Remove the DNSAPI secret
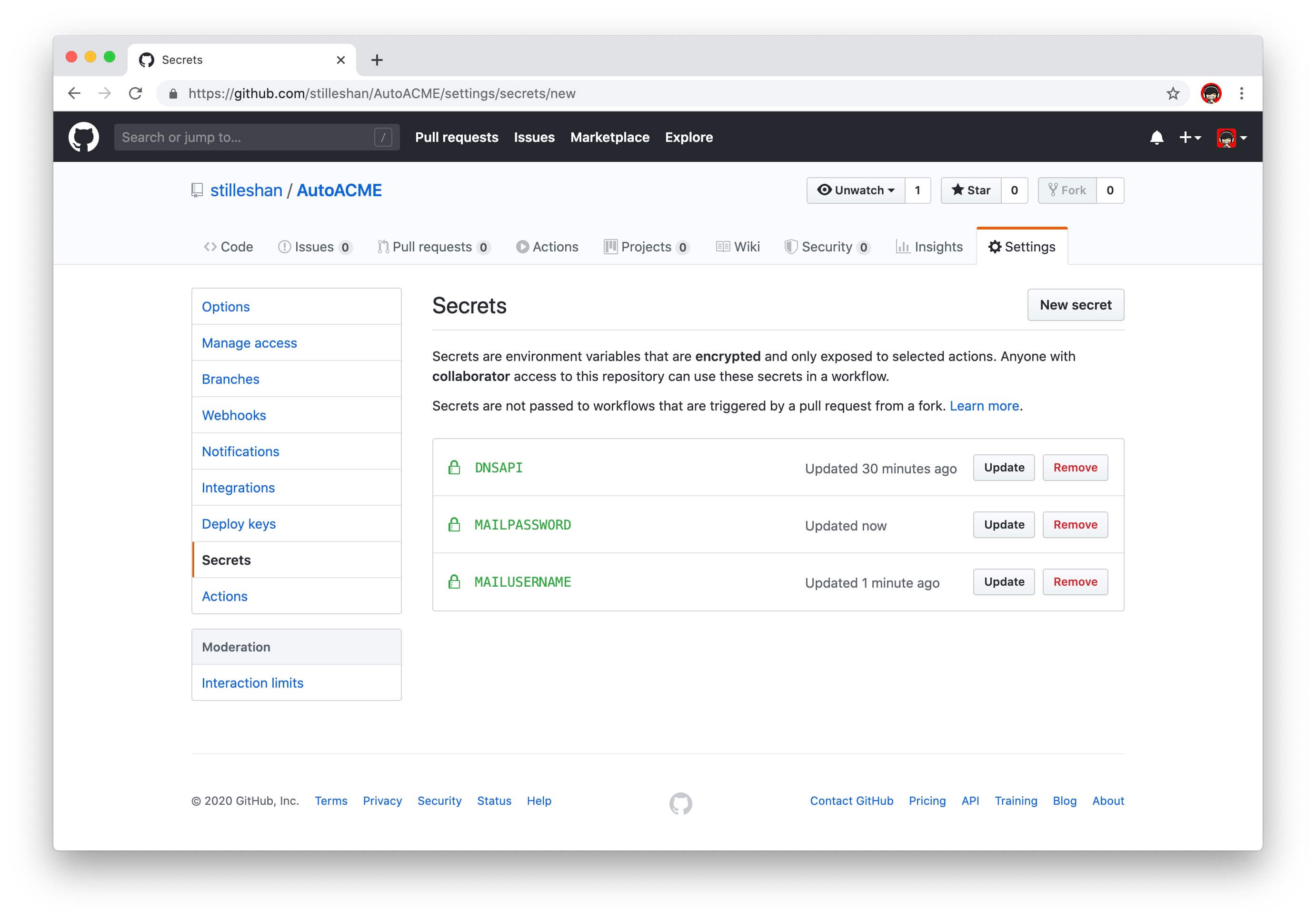This screenshot has width=1316, height=921. (1075, 468)
